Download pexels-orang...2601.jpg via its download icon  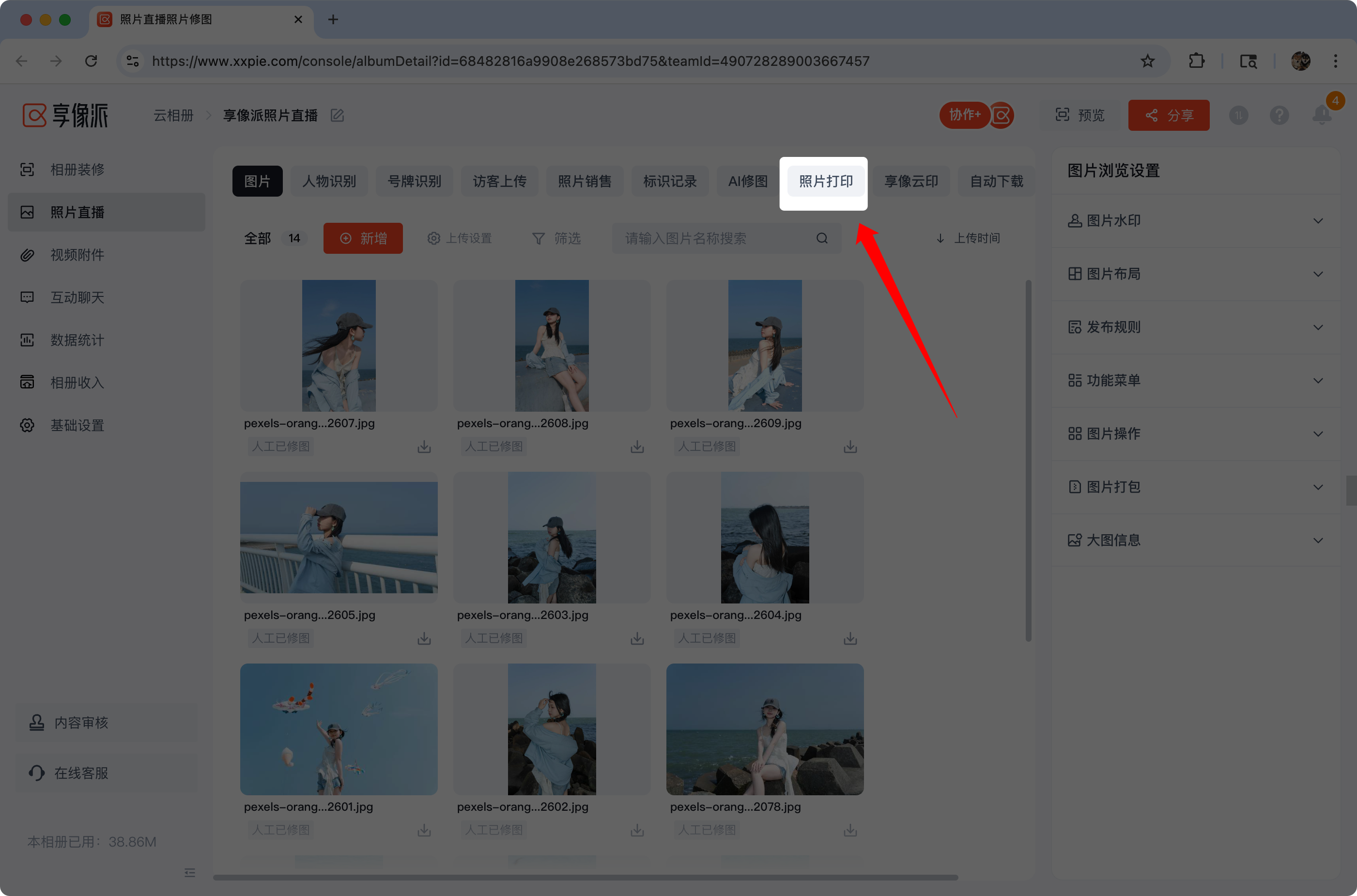click(x=424, y=830)
